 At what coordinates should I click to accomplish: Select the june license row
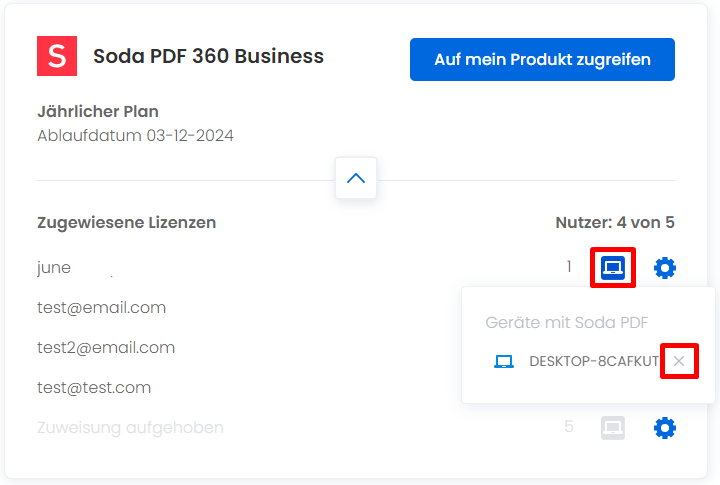(356, 268)
